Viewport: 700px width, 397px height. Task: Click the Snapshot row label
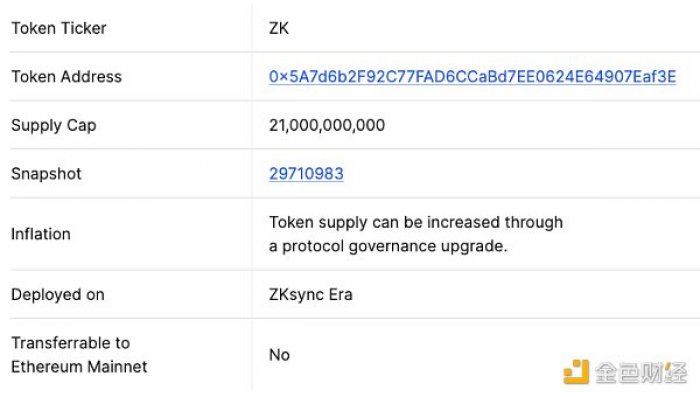46,174
